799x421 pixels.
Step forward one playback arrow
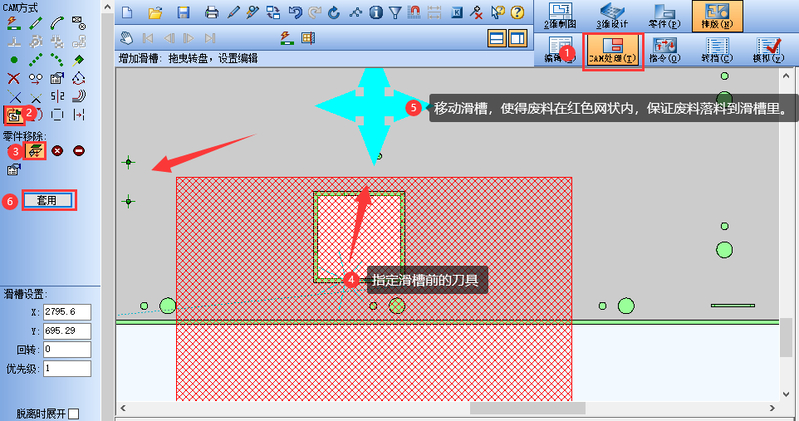(189, 38)
